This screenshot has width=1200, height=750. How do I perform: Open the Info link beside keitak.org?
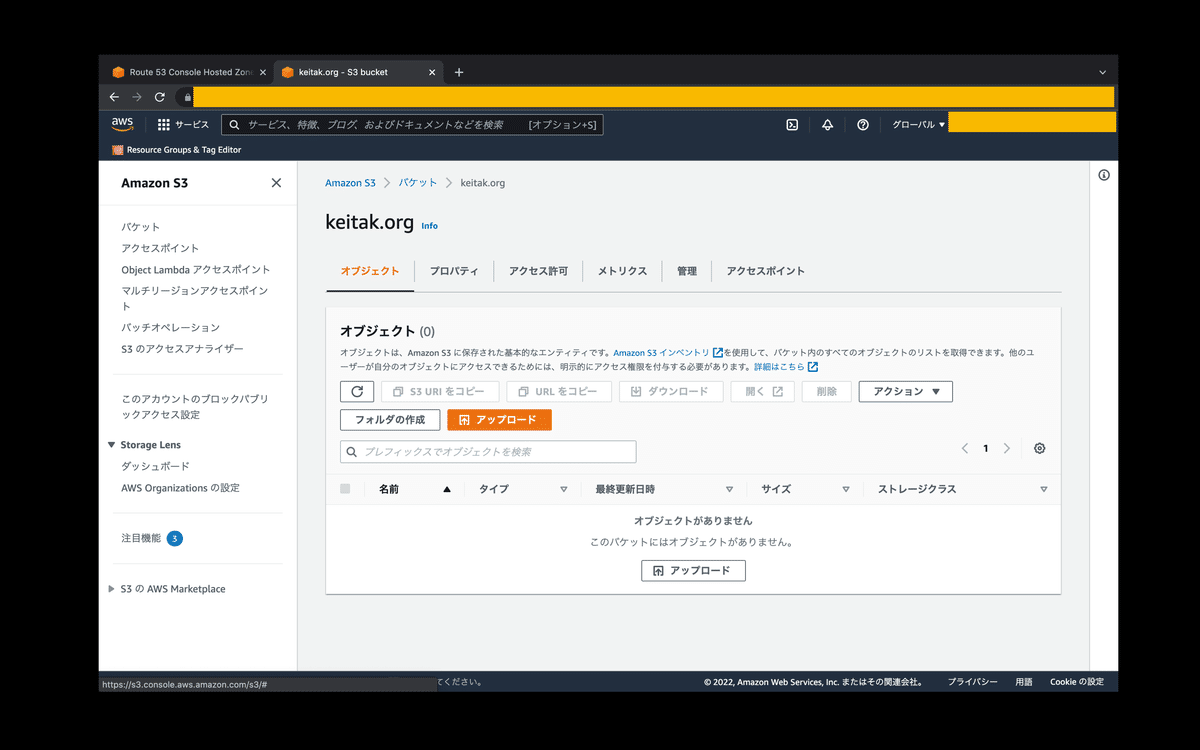(429, 226)
